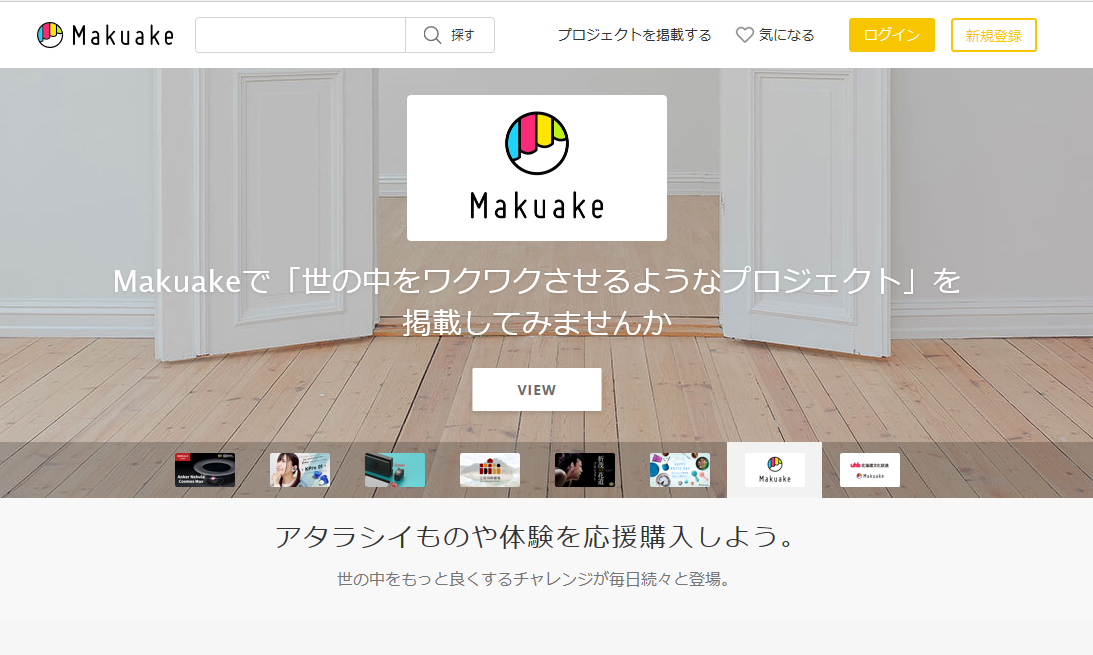1093x655 pixels.
Task: Click the 探す search button
Action: point(450,35)
